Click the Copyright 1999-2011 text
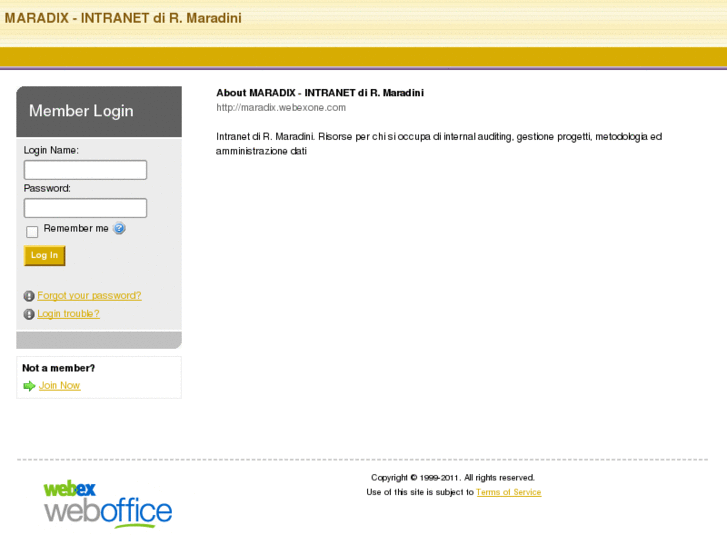The image size is (727, 545). (x=453, y=478)
